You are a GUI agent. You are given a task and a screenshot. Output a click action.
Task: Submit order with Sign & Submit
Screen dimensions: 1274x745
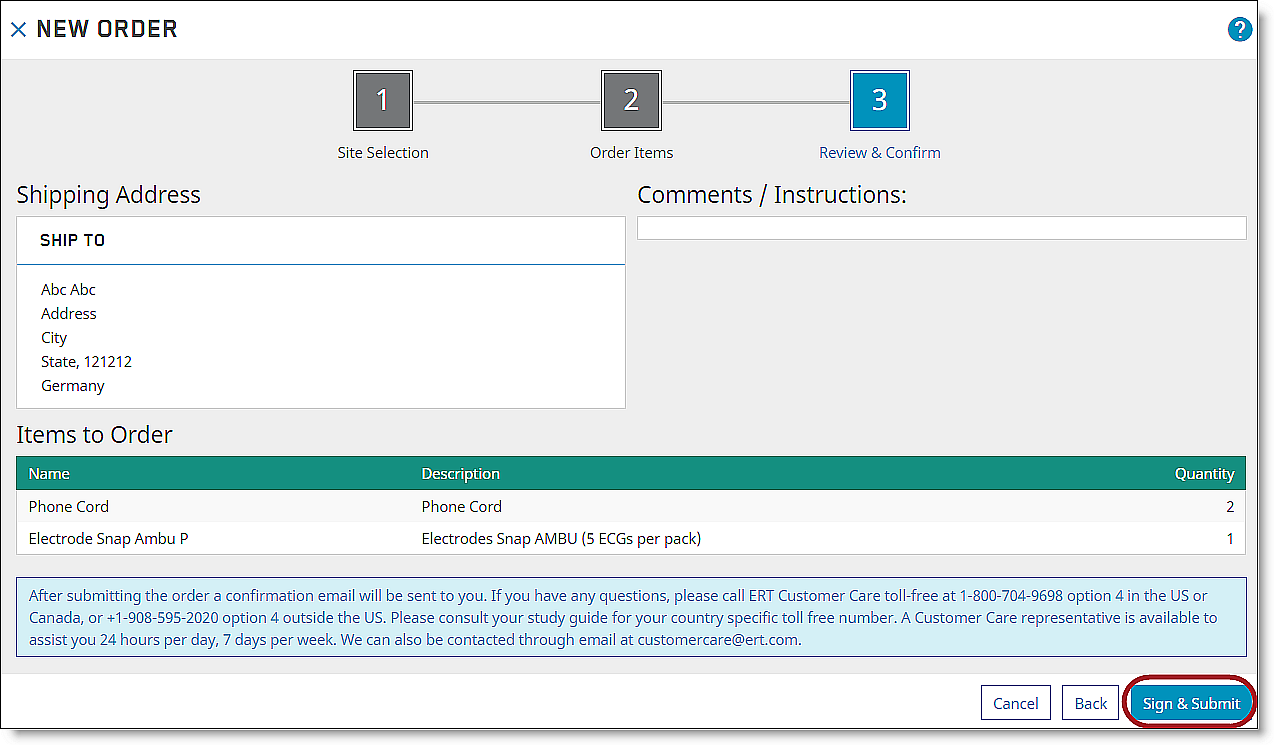pyautogui.click(x=1190, y=703)
